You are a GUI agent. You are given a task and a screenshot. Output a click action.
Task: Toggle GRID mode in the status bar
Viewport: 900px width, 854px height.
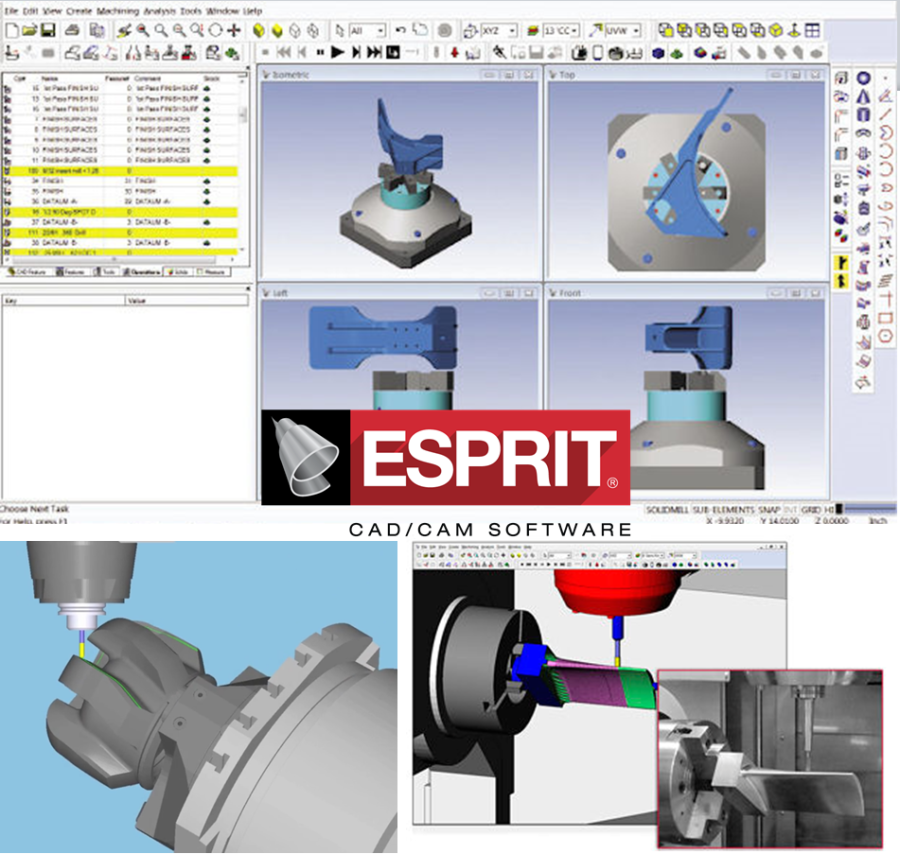tap(812, 508)
